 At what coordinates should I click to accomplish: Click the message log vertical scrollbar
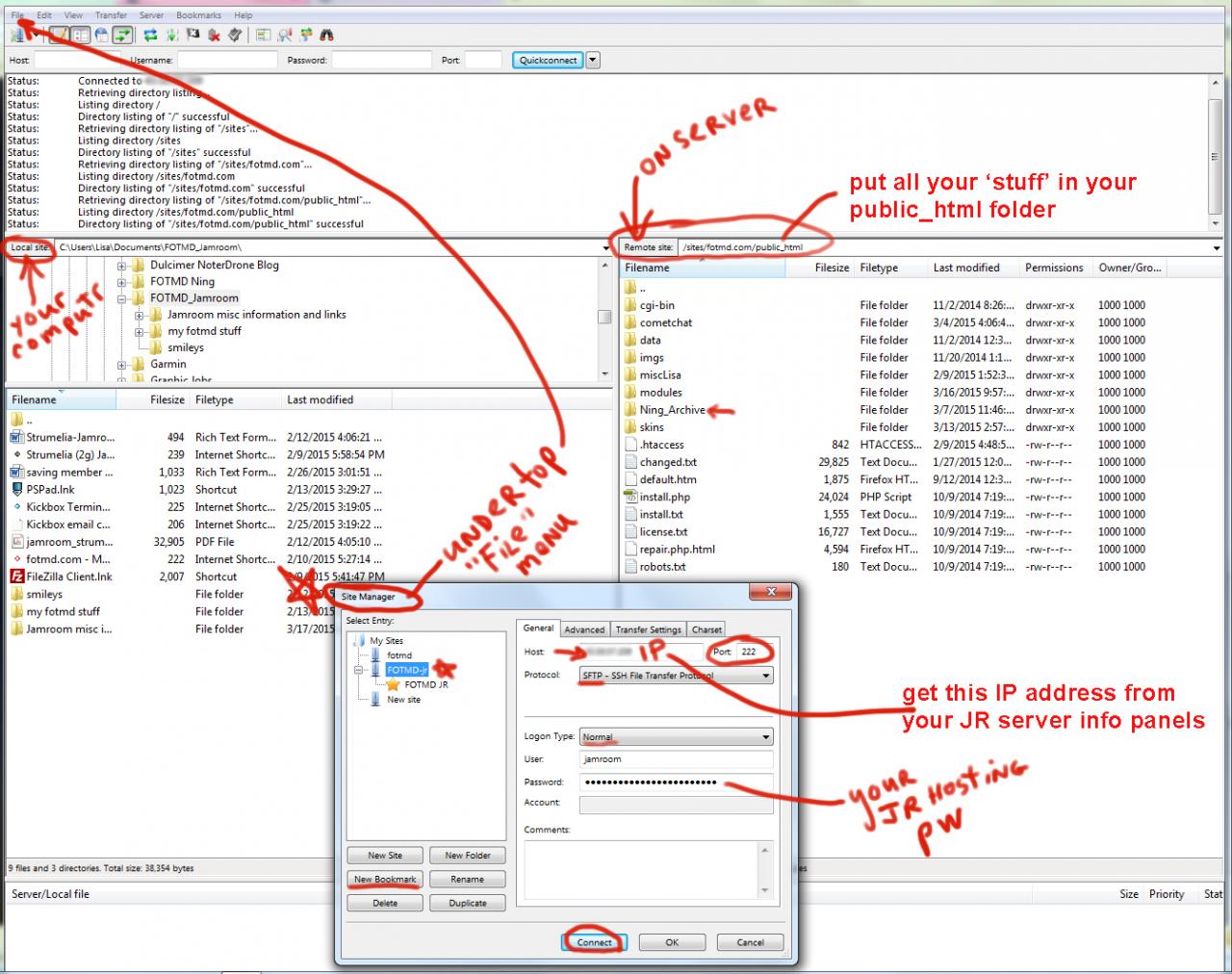tap(1215, 154)
